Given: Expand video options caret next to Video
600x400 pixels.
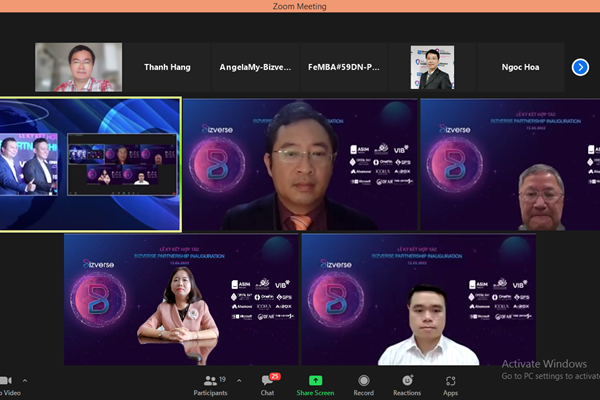Looking at the screenshot, I should click(25, 380).
